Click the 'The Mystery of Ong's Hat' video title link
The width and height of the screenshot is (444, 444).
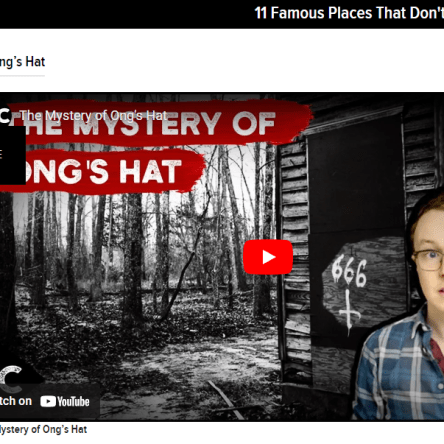(93, 116)
